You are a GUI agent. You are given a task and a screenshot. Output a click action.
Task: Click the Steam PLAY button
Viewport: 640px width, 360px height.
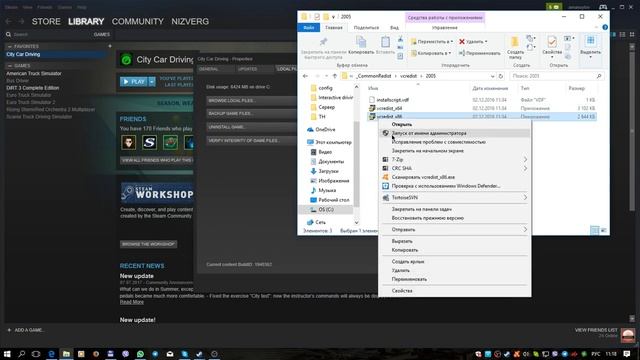134,82
